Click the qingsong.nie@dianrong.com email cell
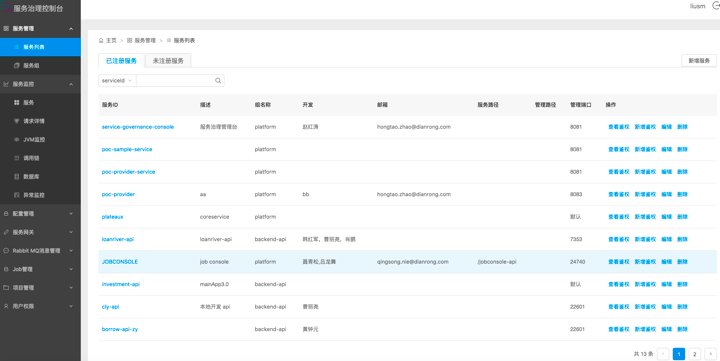The image size is (720, 361). click(412, 262)
